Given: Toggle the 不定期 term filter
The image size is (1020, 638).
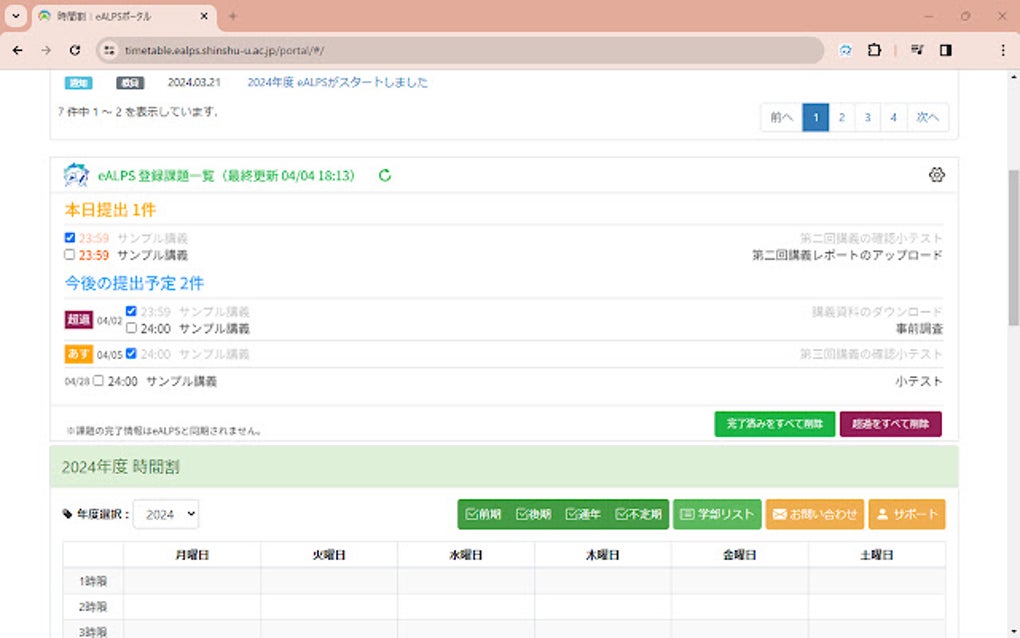Looking at the screenshot, I should pos(638,514).
